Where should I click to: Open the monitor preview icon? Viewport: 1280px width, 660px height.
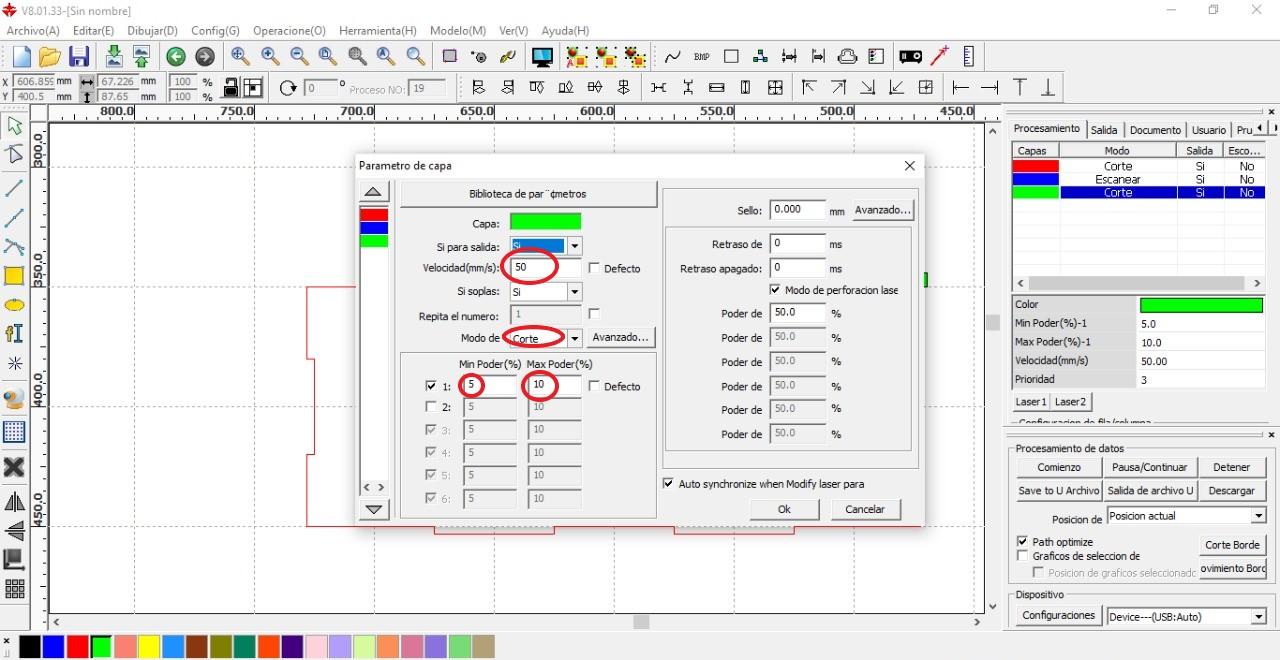[x=542, y=57]
